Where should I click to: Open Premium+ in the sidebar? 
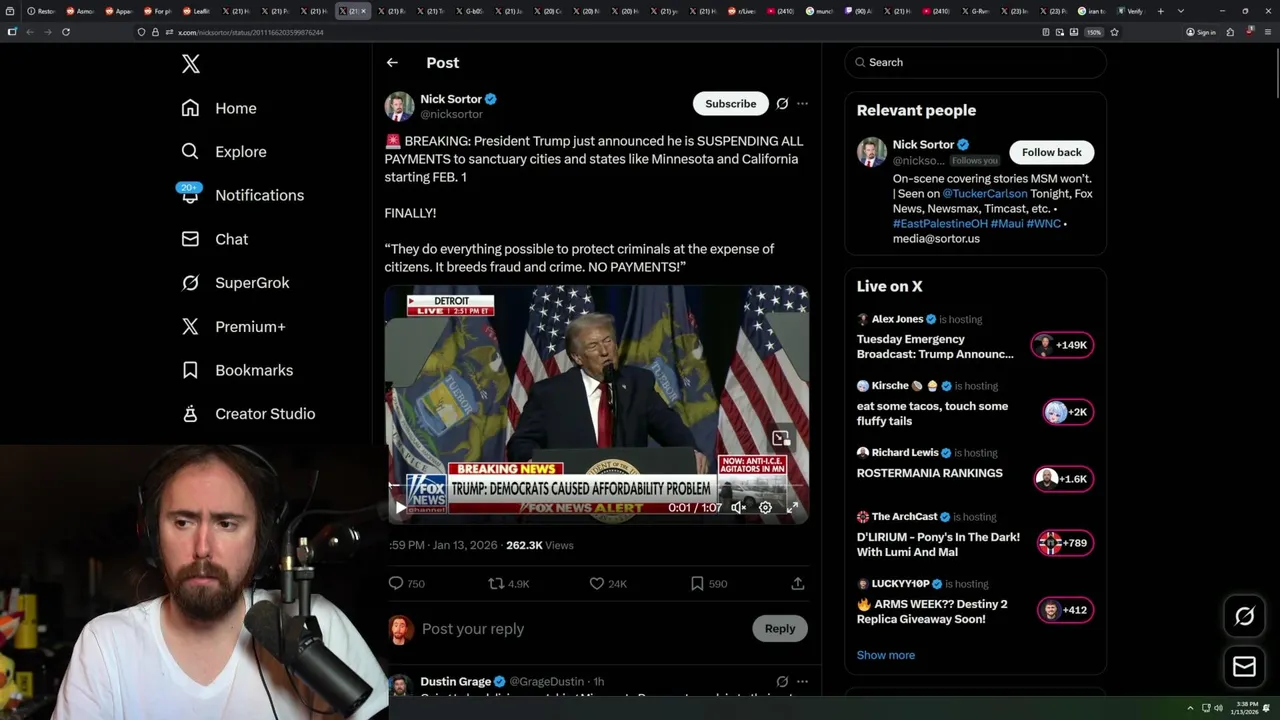[x=233, y=326]
